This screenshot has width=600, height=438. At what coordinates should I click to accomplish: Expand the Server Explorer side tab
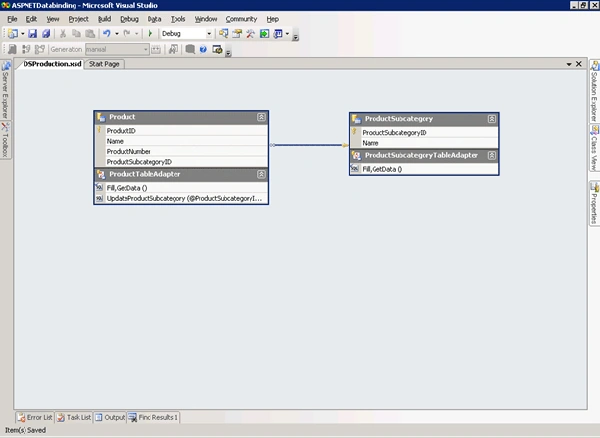pos(5,90)
